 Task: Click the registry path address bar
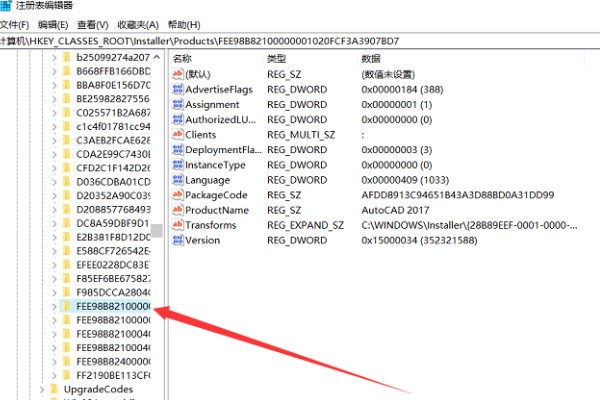tap(300, 42)
